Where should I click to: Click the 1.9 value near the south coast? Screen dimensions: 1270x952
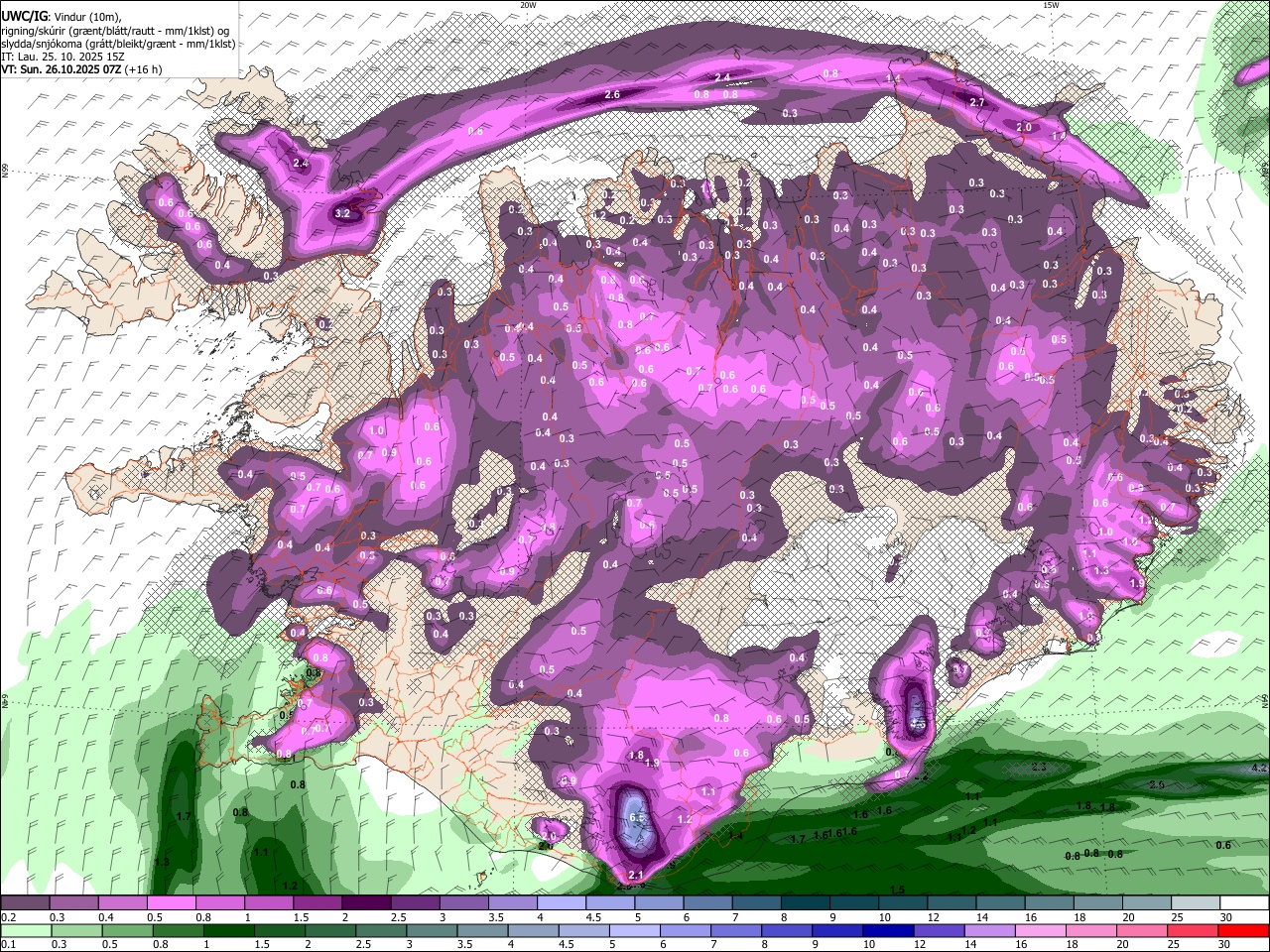click(652, 763)
